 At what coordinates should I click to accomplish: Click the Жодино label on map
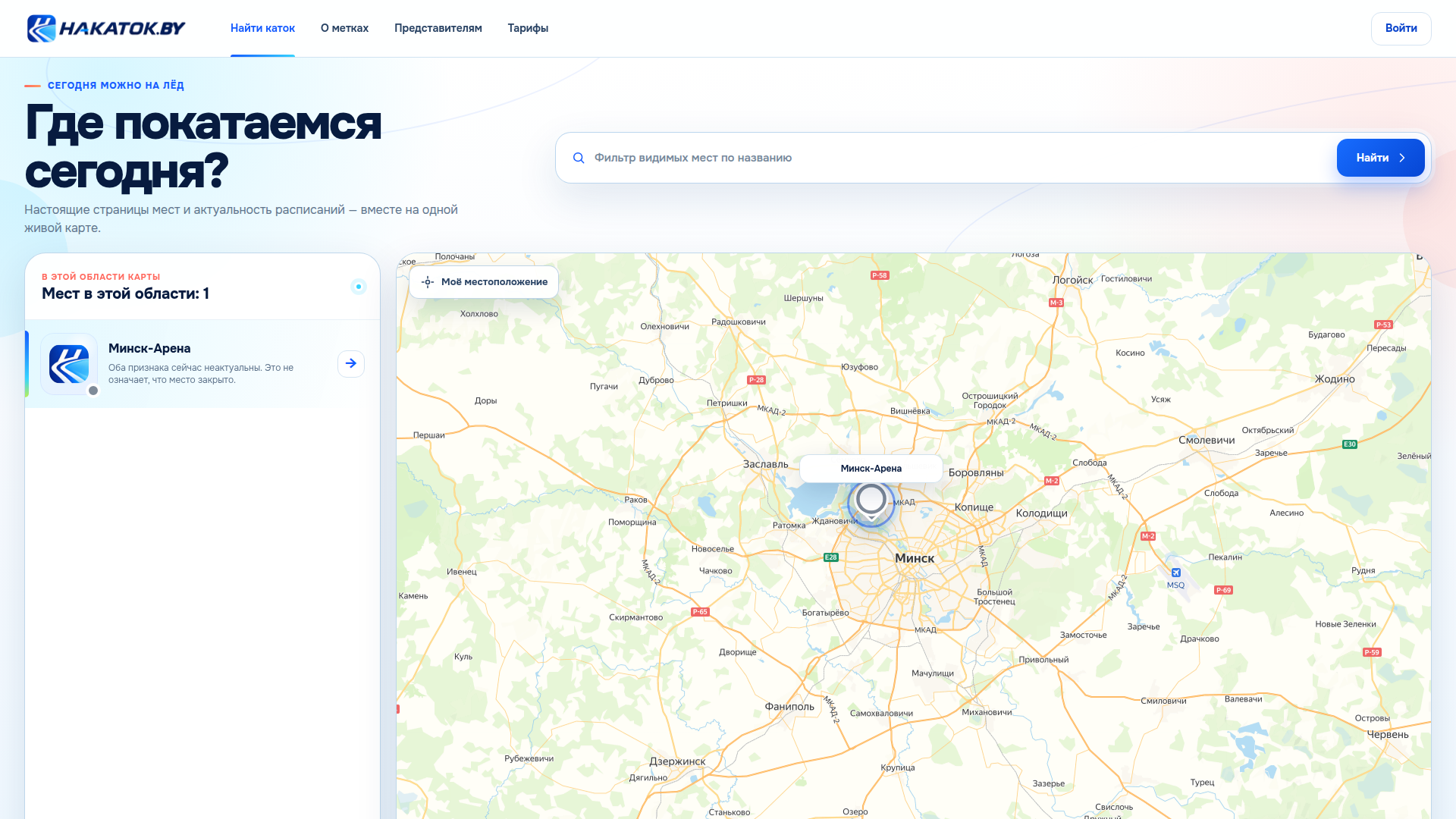pos(1335,379)
